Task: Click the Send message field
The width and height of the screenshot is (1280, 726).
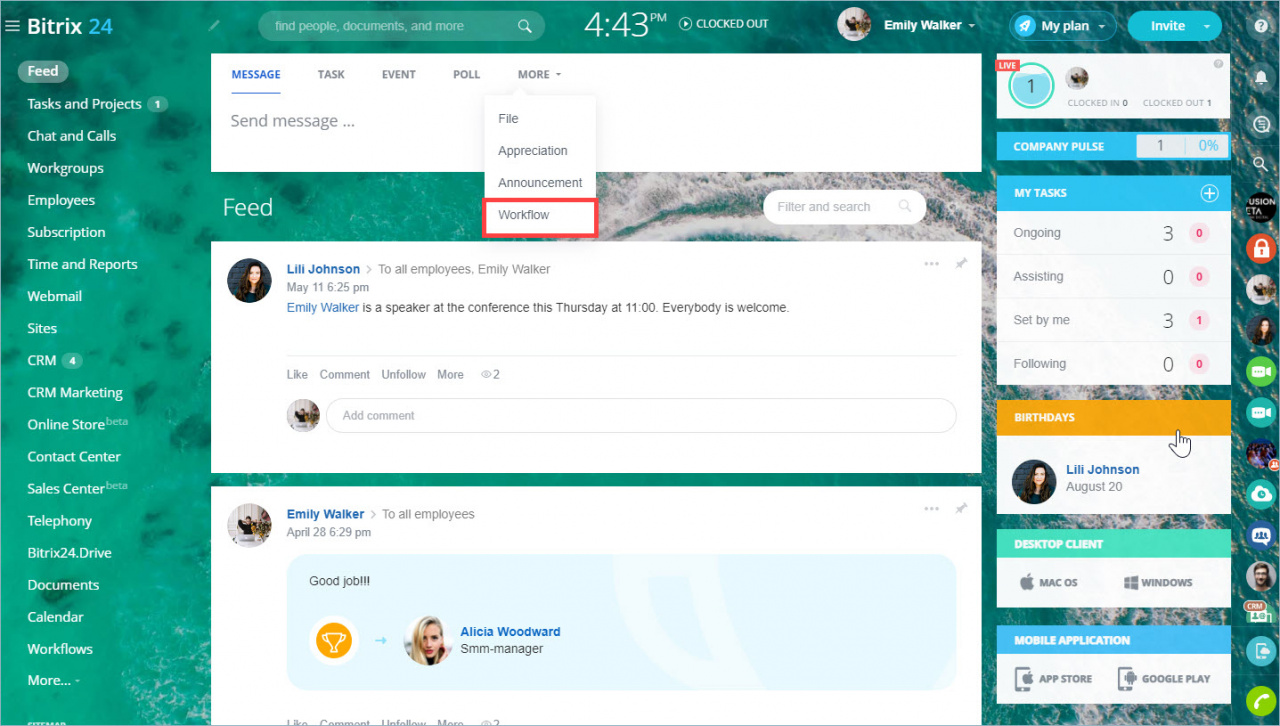Action: click(x=596, y=121)
